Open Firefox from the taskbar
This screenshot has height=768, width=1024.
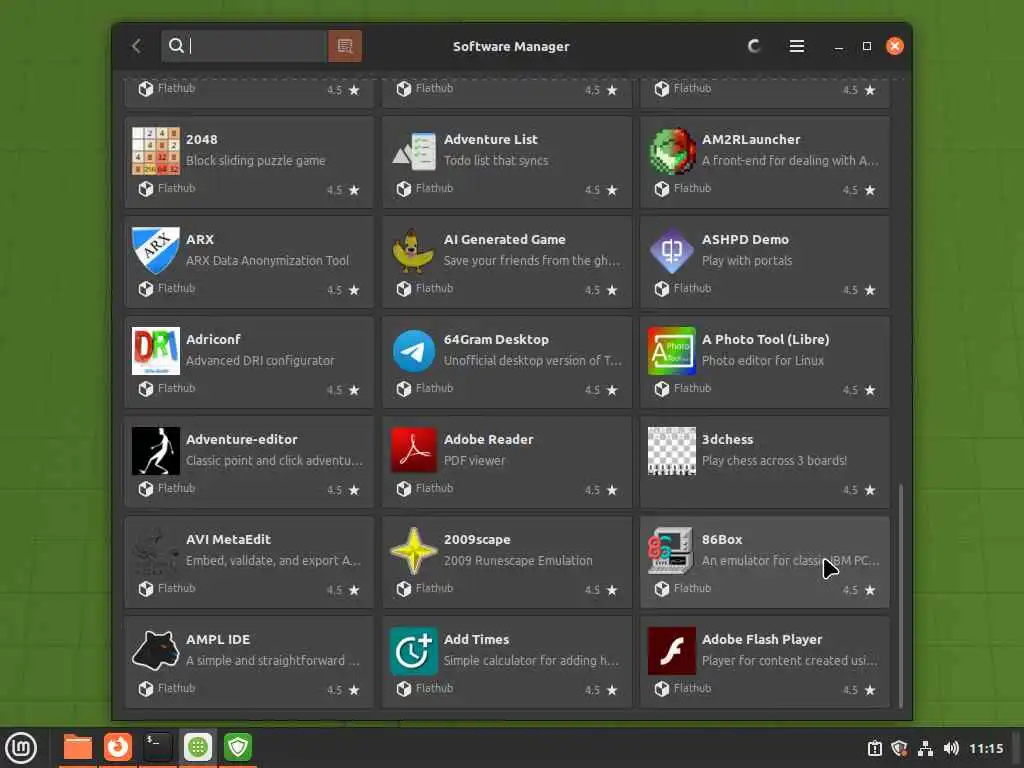pyautogui.click(x=118, y=747)
